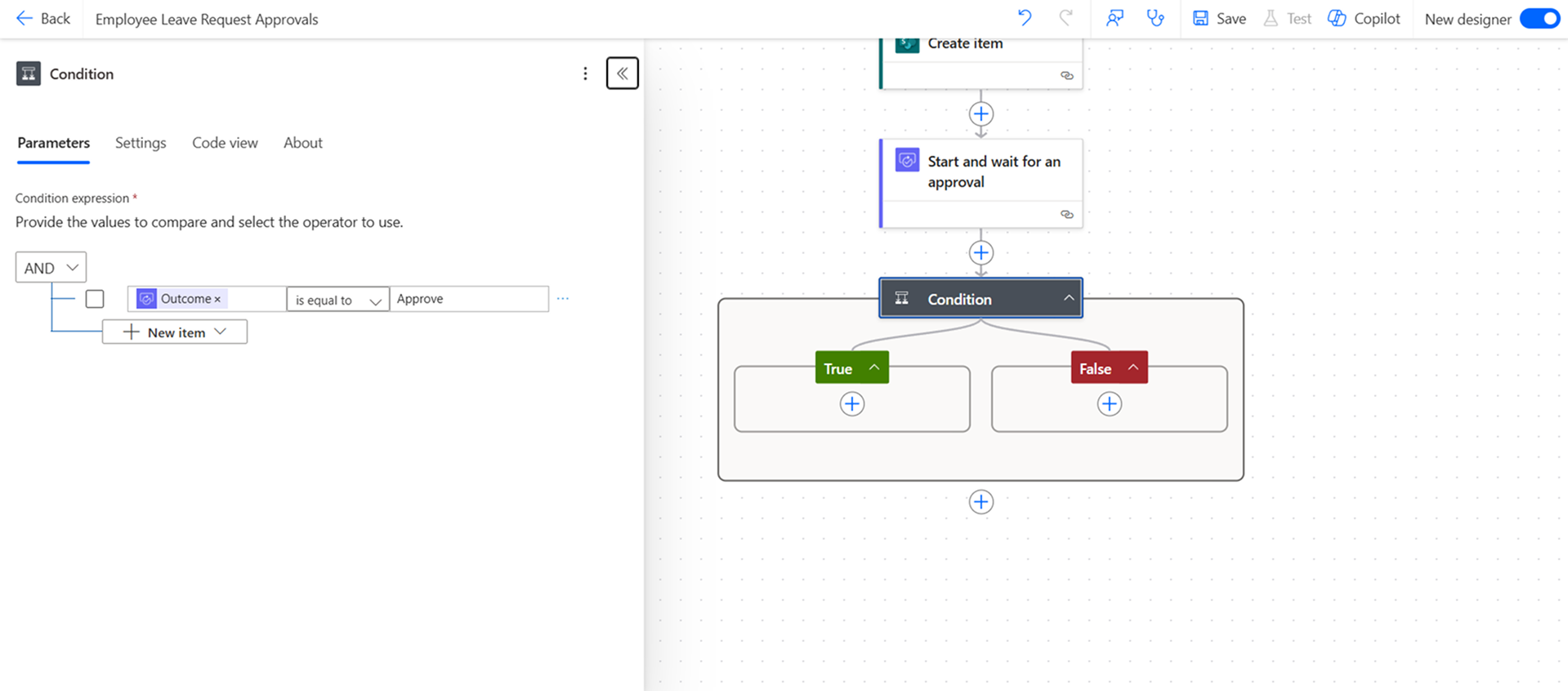
Task: Click the Condition icon in panel header
Action: point(29,74)
